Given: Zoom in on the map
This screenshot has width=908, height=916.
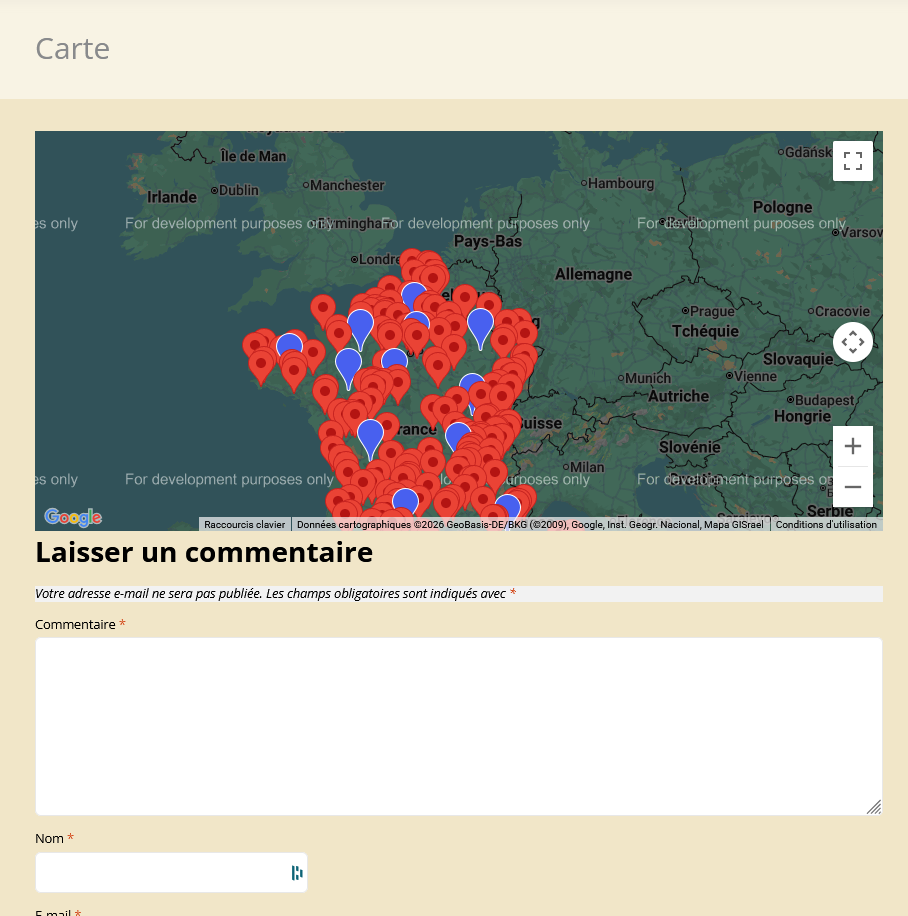Looking at the screenshot, I should click(x=852, y=446).
